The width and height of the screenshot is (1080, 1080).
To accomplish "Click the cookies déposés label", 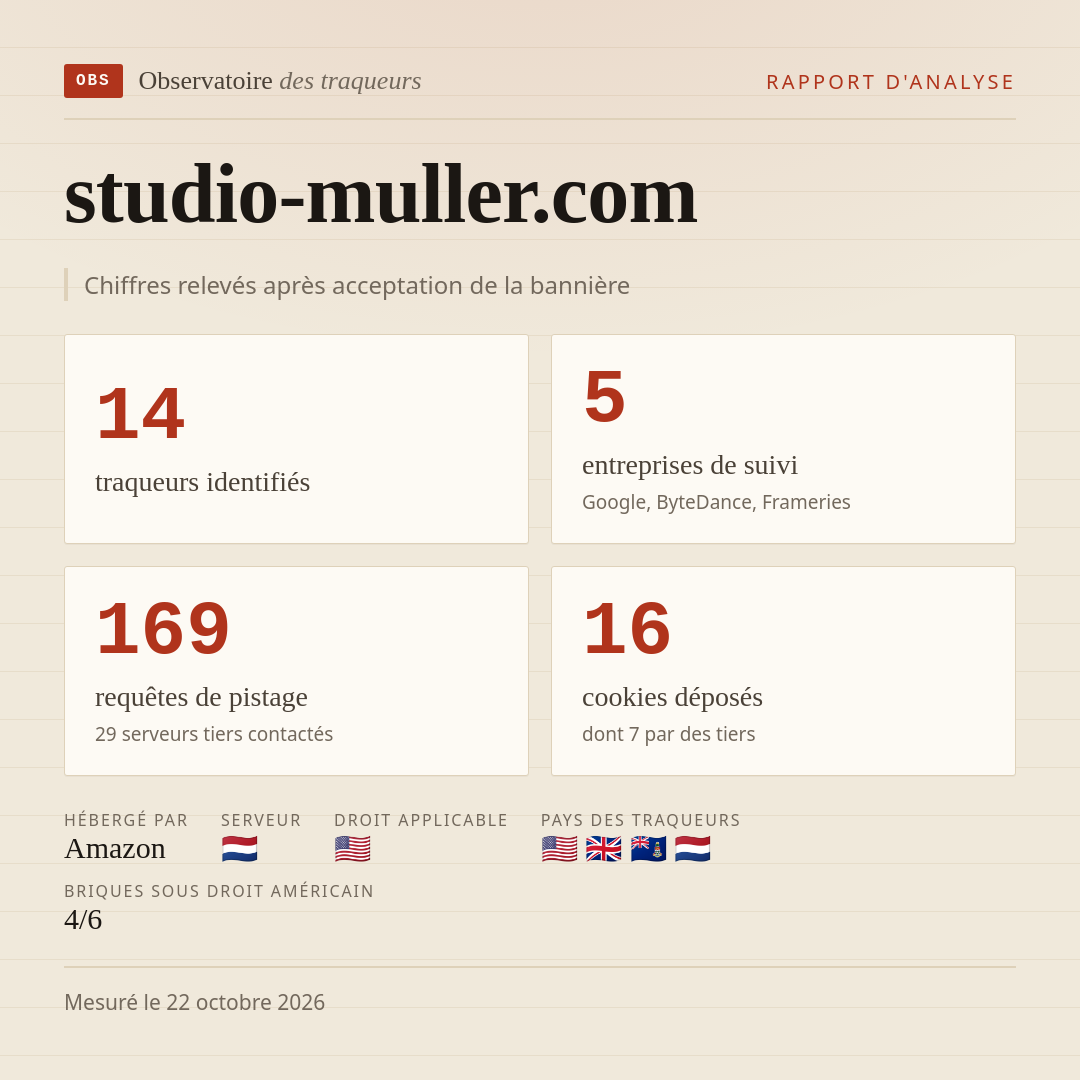I will point(672,697).
